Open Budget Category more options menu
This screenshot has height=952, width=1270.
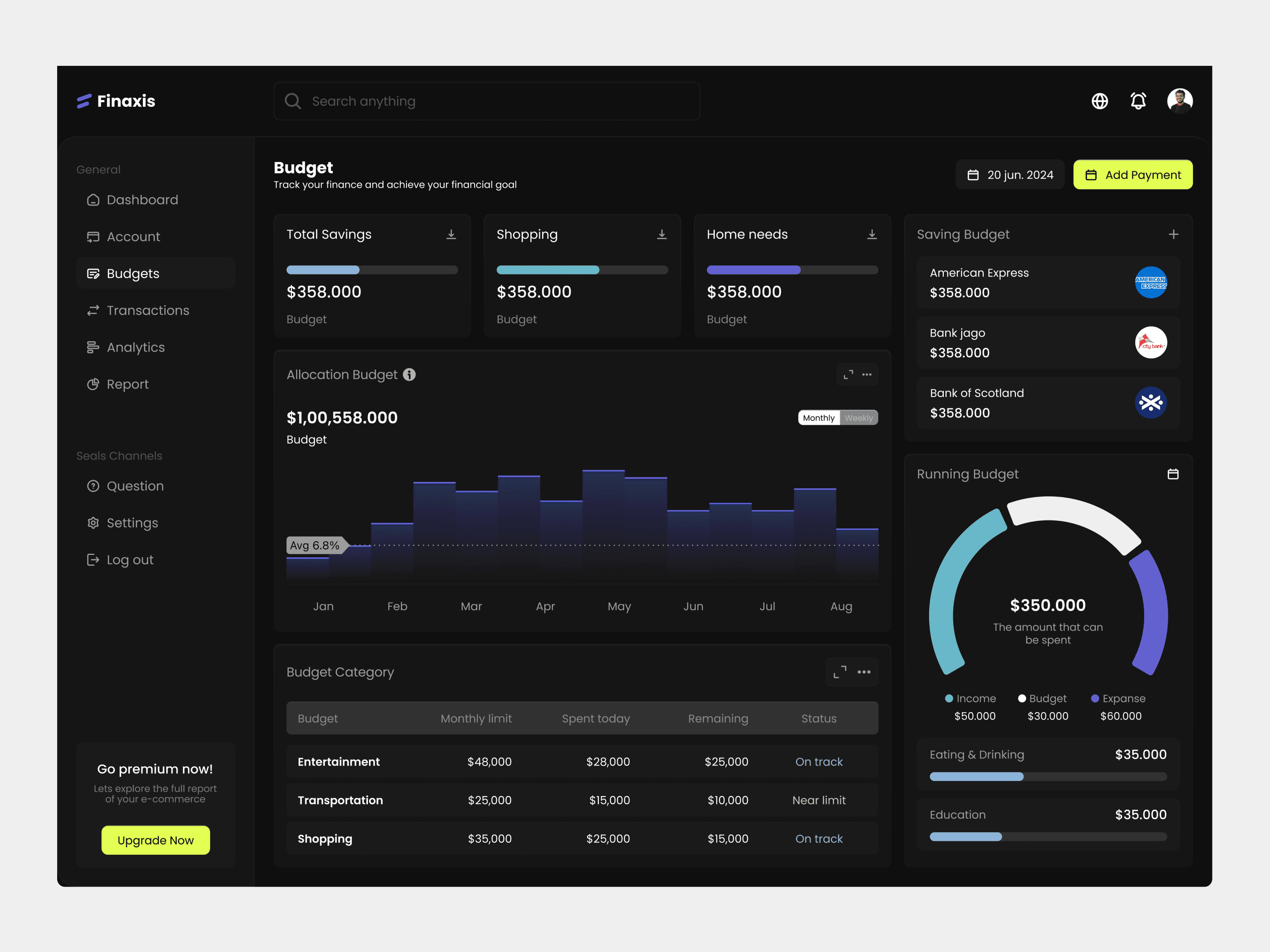click(864, 672)
